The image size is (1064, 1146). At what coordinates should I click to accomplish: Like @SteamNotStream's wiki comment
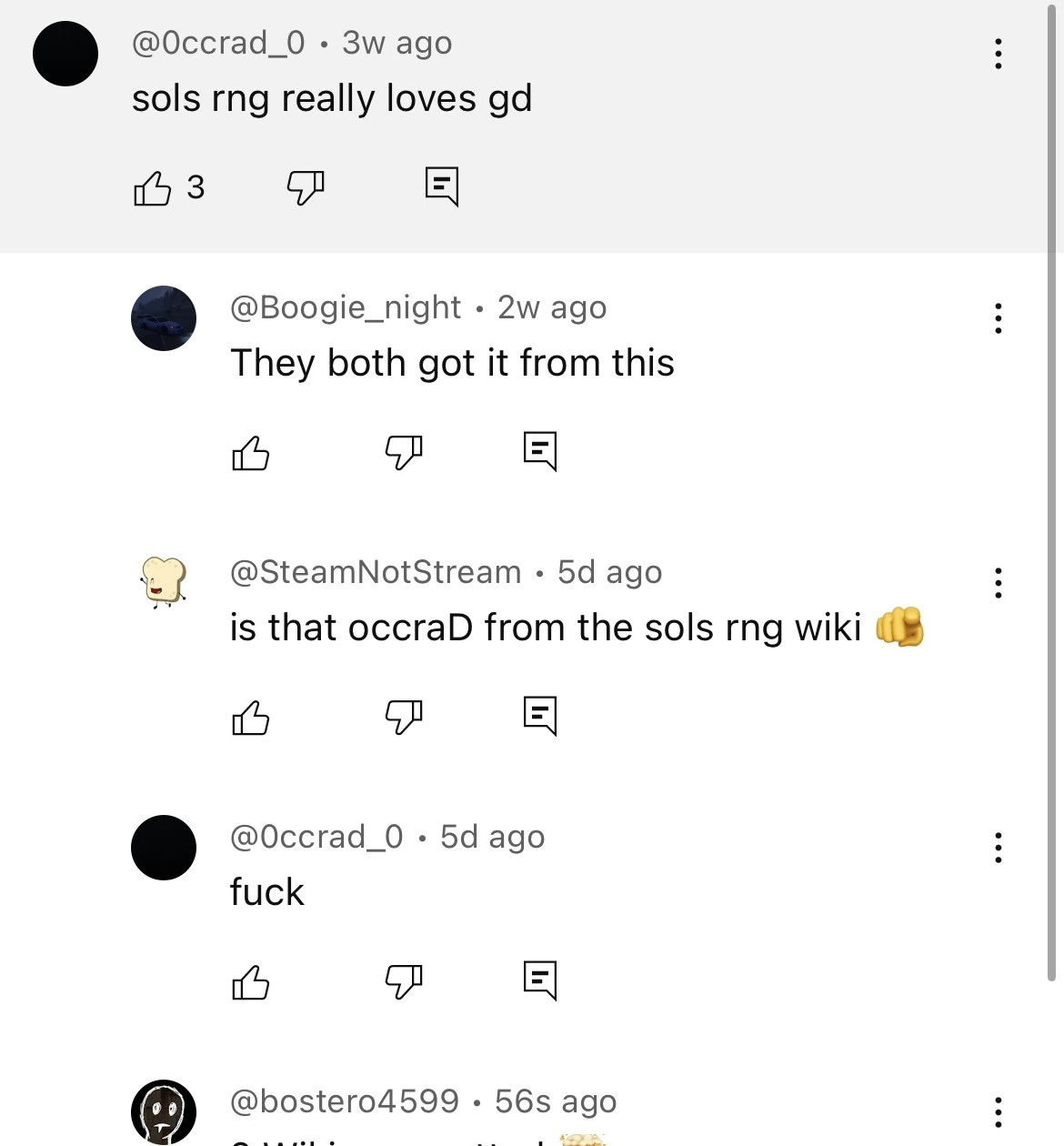click(x=251, y=718)
